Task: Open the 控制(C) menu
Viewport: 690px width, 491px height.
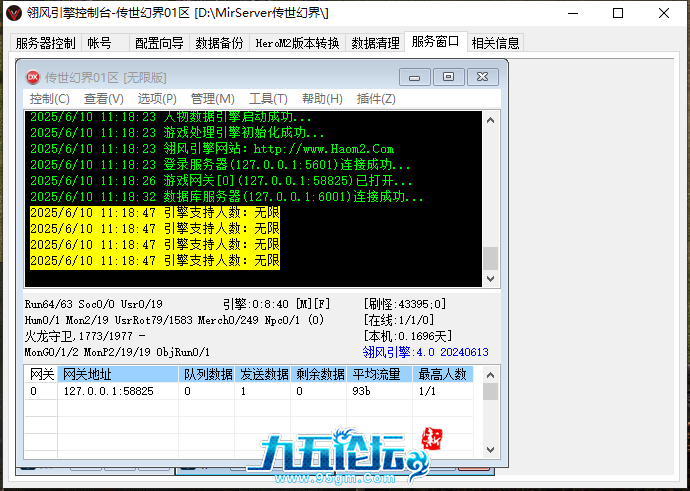Action: (50, 99)
